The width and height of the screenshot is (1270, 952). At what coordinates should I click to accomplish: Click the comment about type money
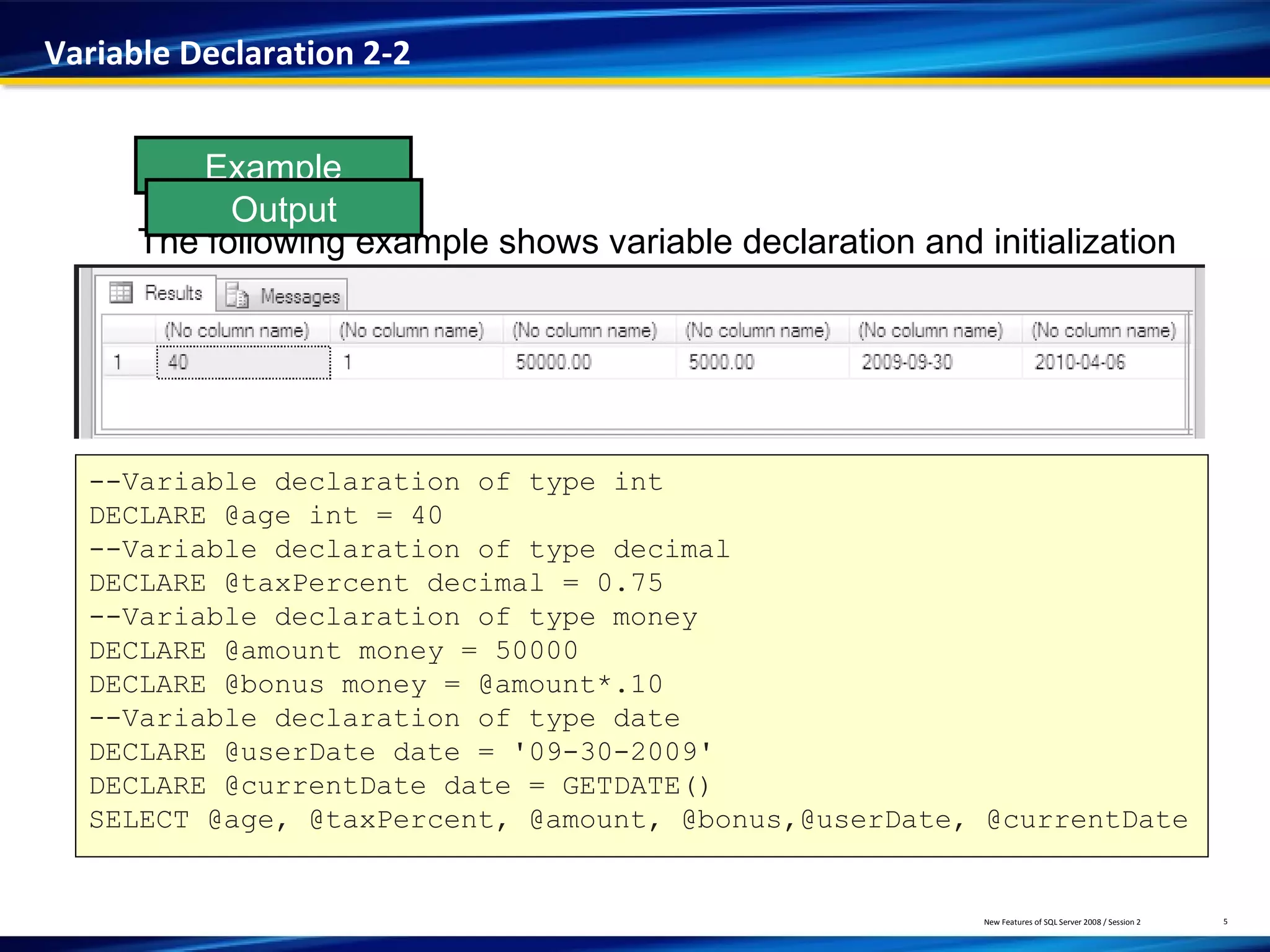click(393, 617)
